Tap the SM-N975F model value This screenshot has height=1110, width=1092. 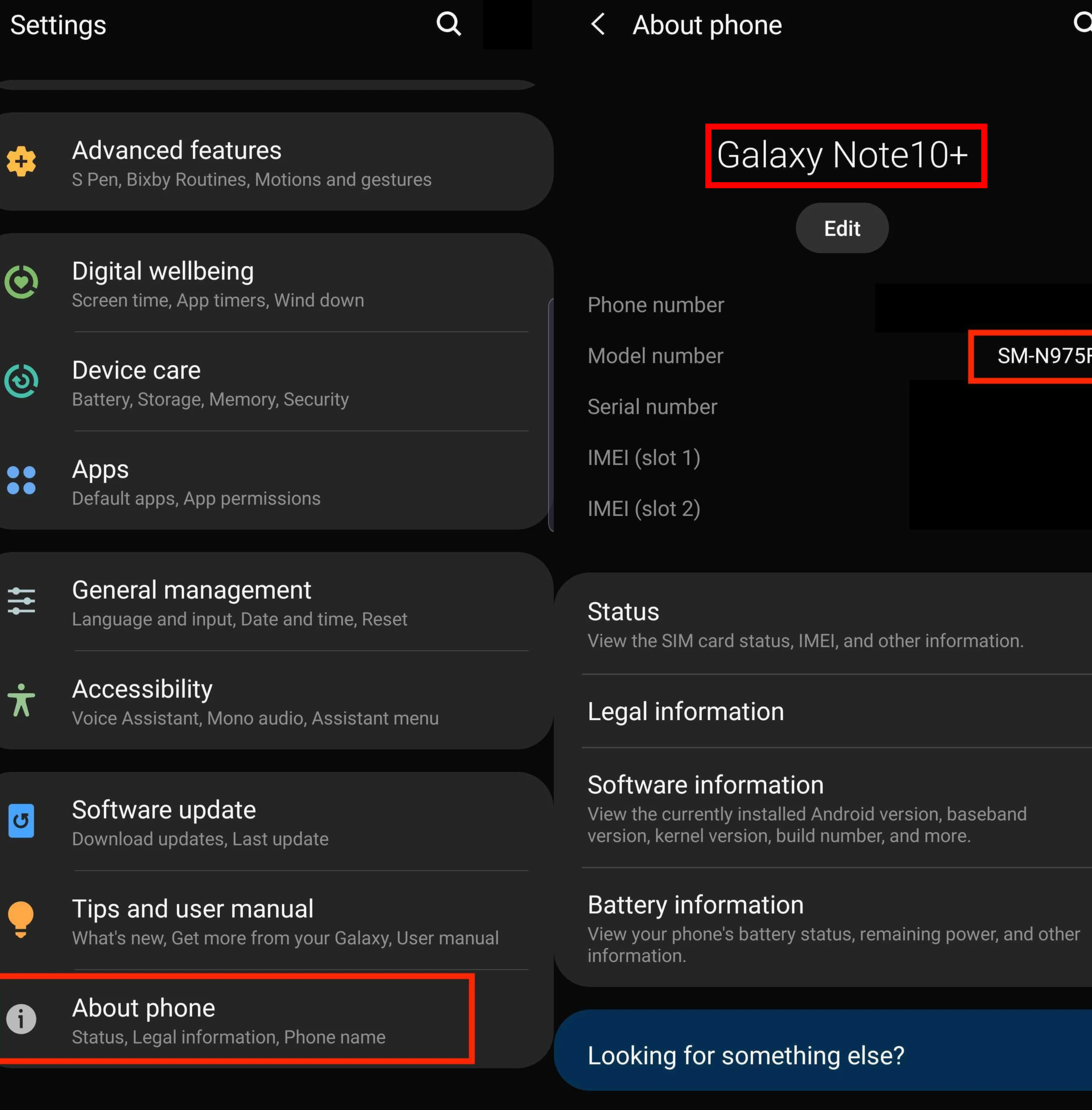coord(1044,356)
